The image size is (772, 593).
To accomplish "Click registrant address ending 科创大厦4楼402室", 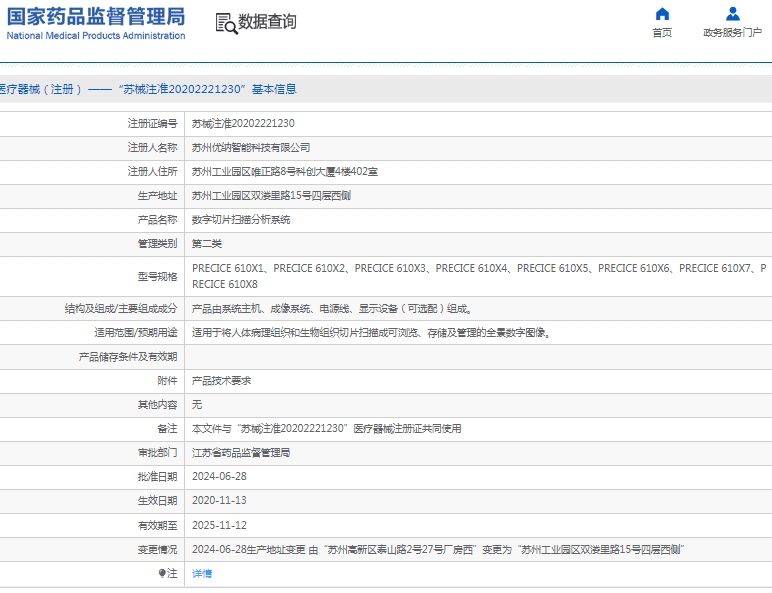I will click(285, 171).
